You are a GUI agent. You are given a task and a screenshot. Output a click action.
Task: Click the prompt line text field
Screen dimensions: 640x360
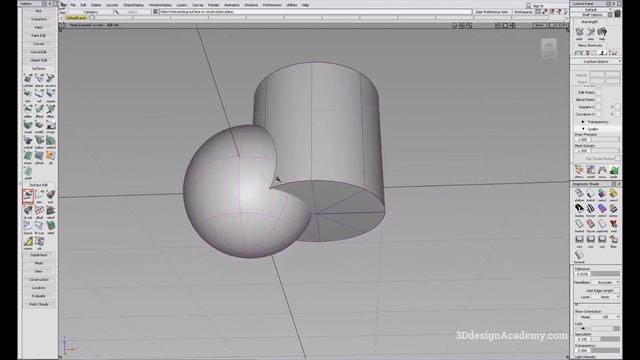(x=315, y=12)
